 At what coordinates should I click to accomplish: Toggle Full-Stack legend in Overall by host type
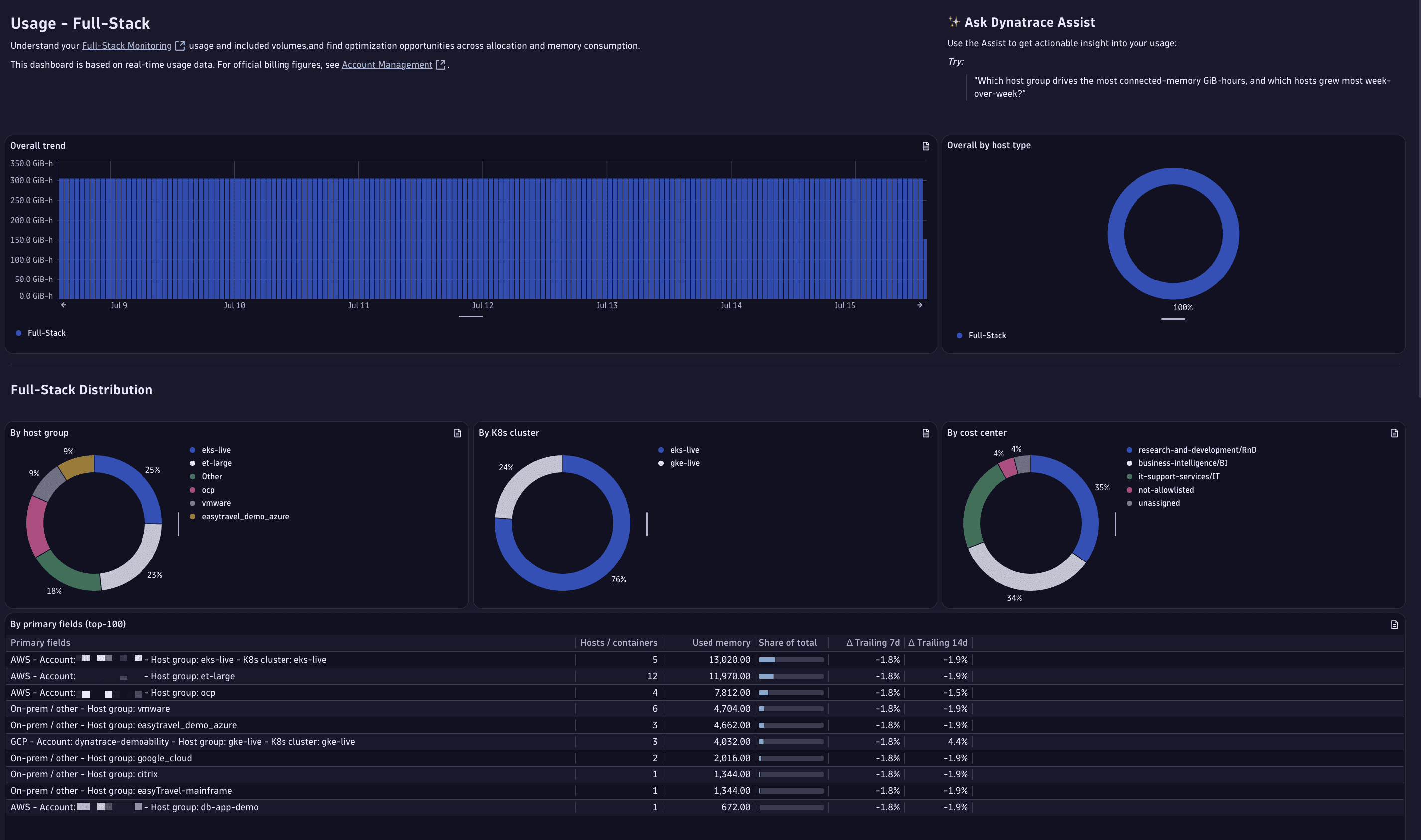[x=981, y=336]
